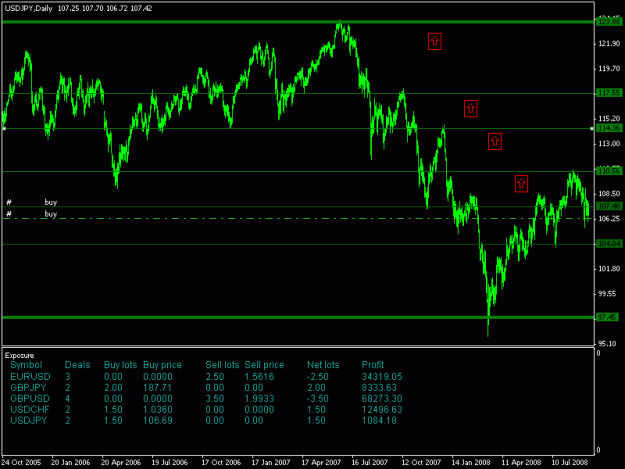Click the 17 Oct 2006 date label
The height and width of the screenshot is (469, 625).
pos(221,462)
